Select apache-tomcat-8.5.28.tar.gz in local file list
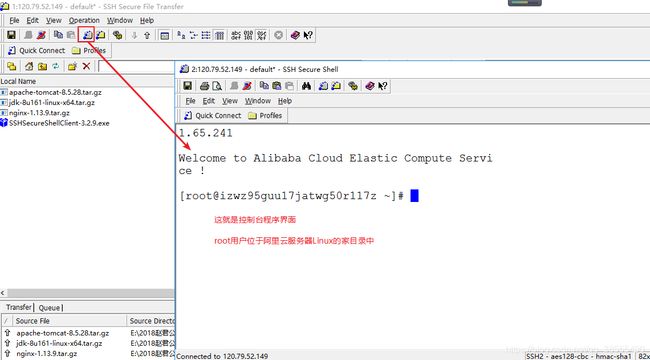 pos(55,92)
